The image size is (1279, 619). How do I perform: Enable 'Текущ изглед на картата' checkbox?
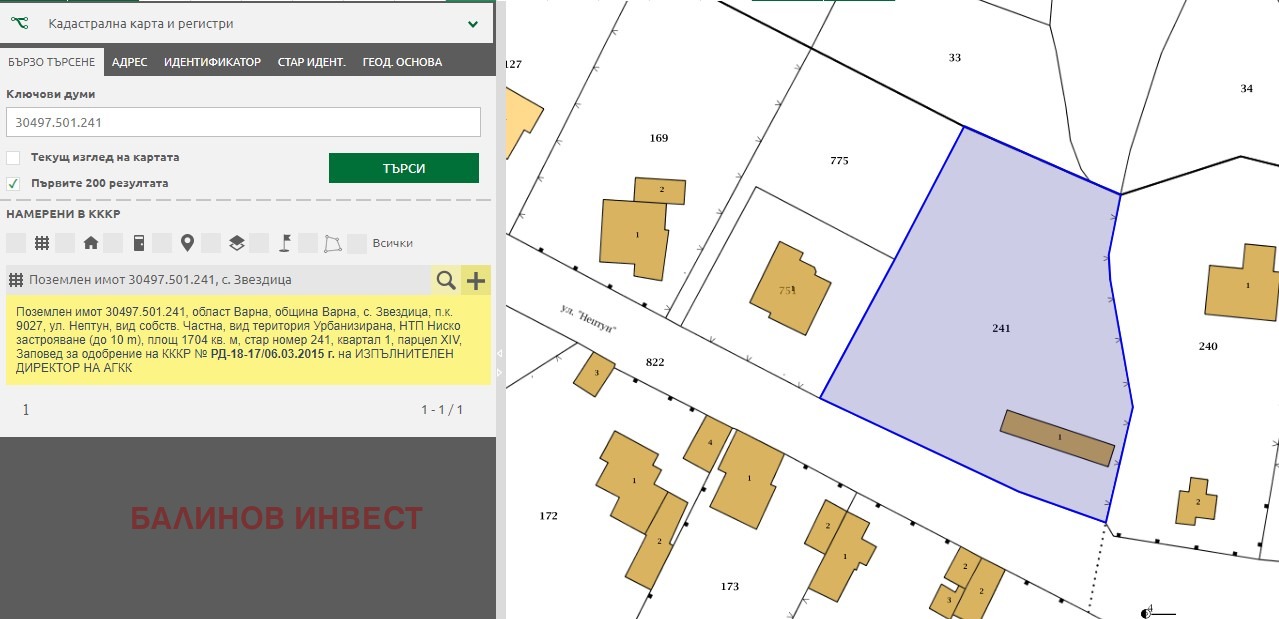click(x=13, y=158)
